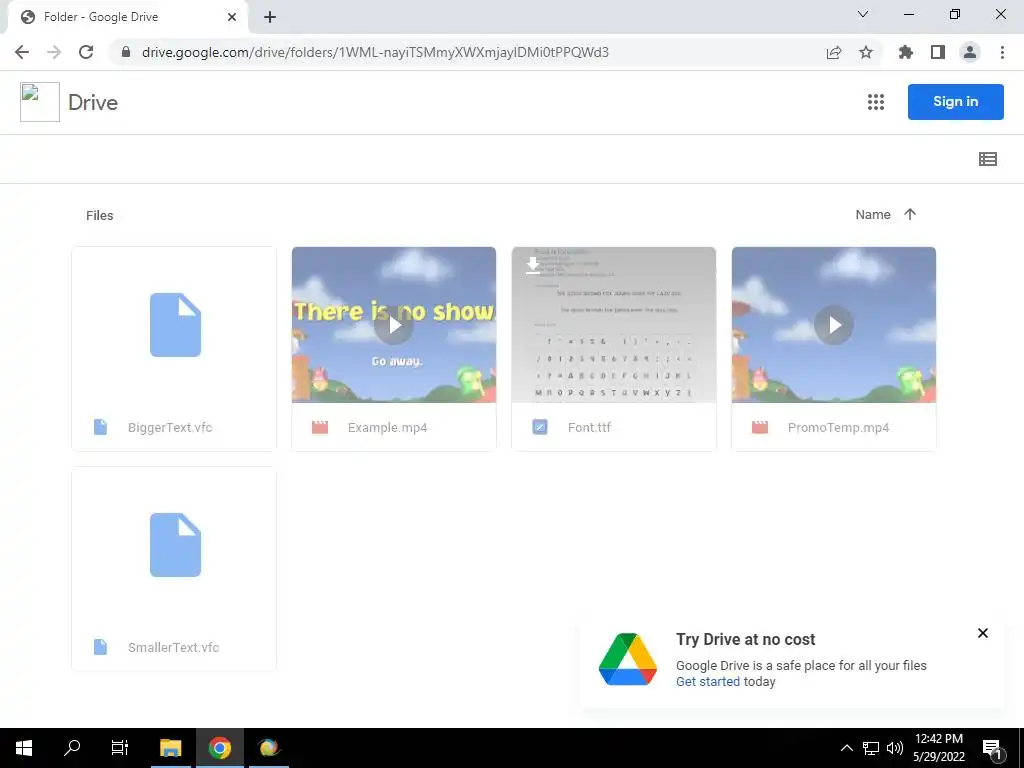Show hidden system tray icons
The width and height of the screenshot is (1024, 768).
pos(846,748)
